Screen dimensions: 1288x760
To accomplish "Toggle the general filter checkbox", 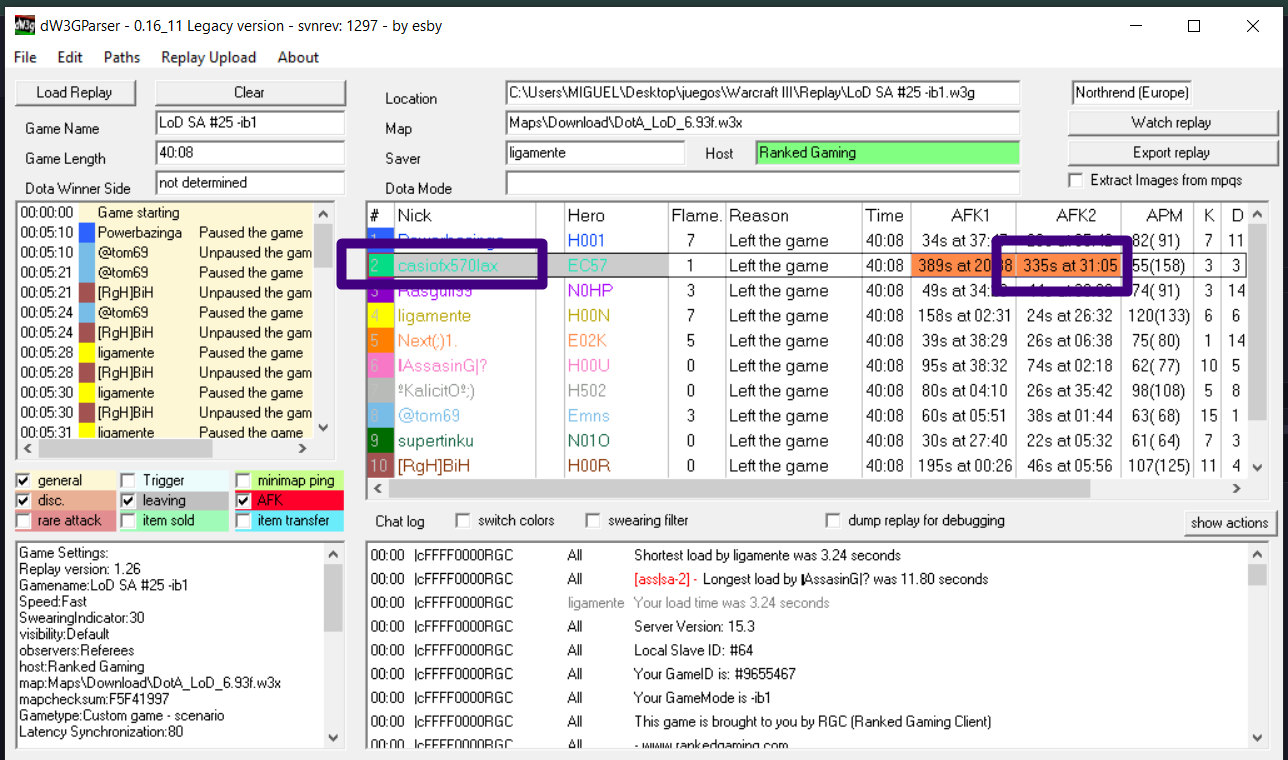I will (x=24, y=480).
